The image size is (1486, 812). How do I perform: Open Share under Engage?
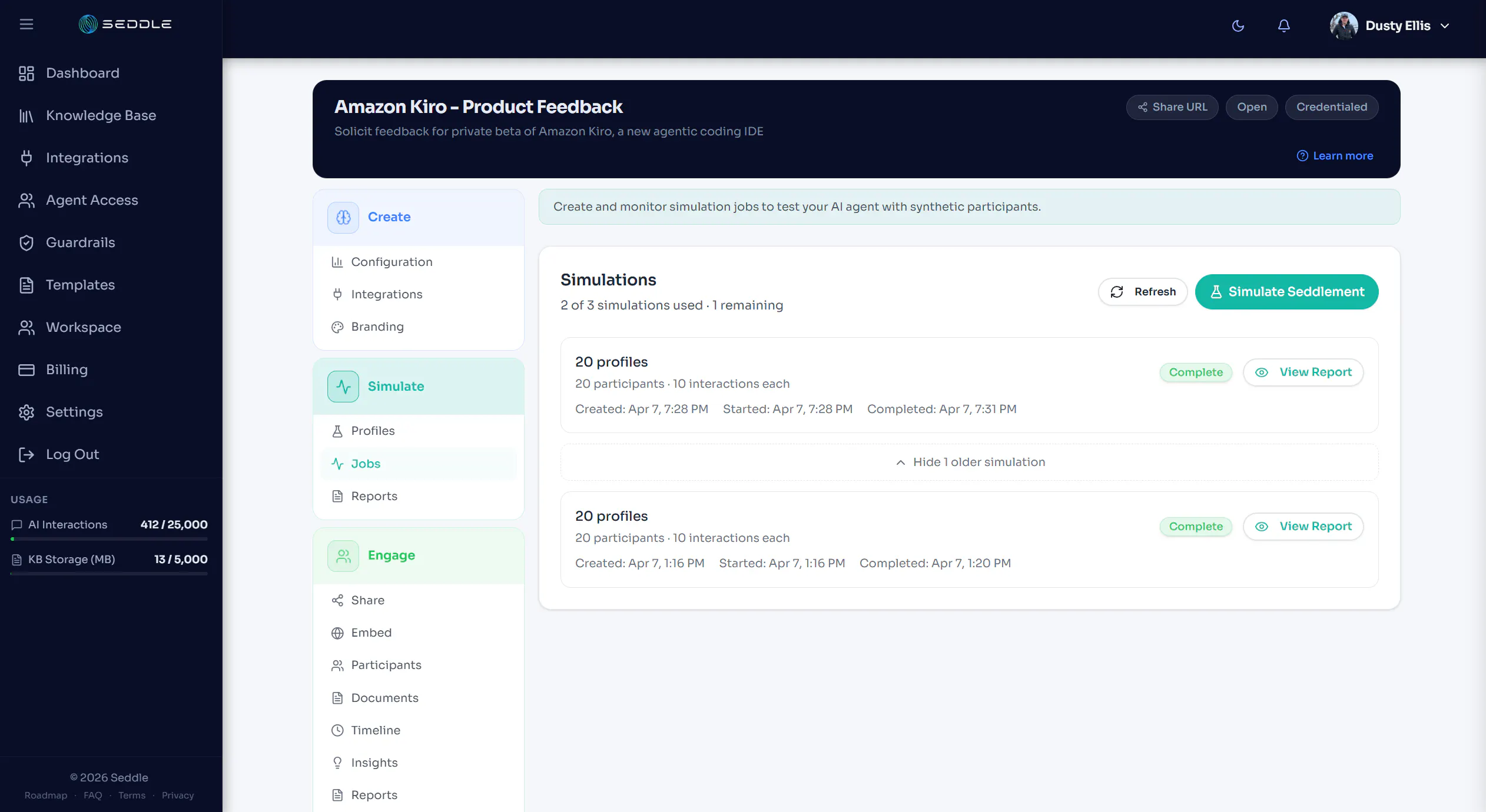419,600
